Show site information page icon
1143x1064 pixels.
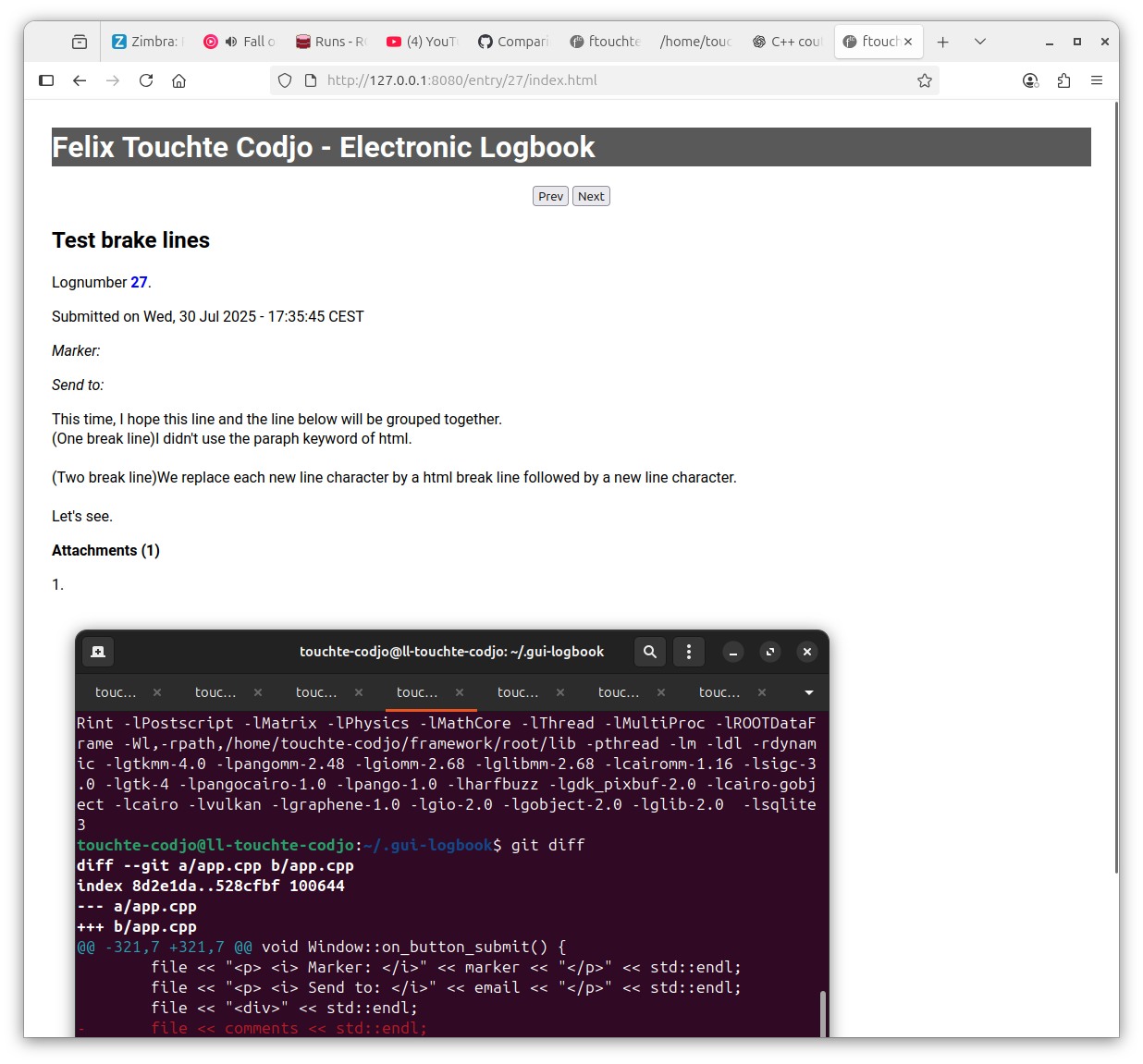coord(311,80)
